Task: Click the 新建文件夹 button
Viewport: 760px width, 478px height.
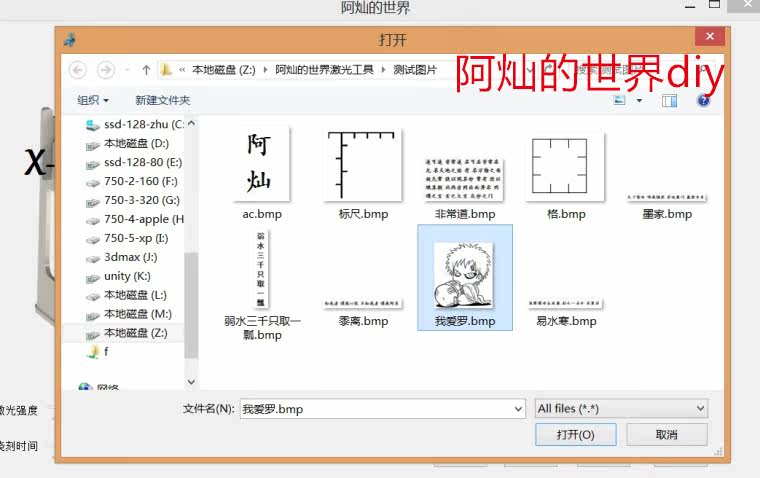Action: 163,100
